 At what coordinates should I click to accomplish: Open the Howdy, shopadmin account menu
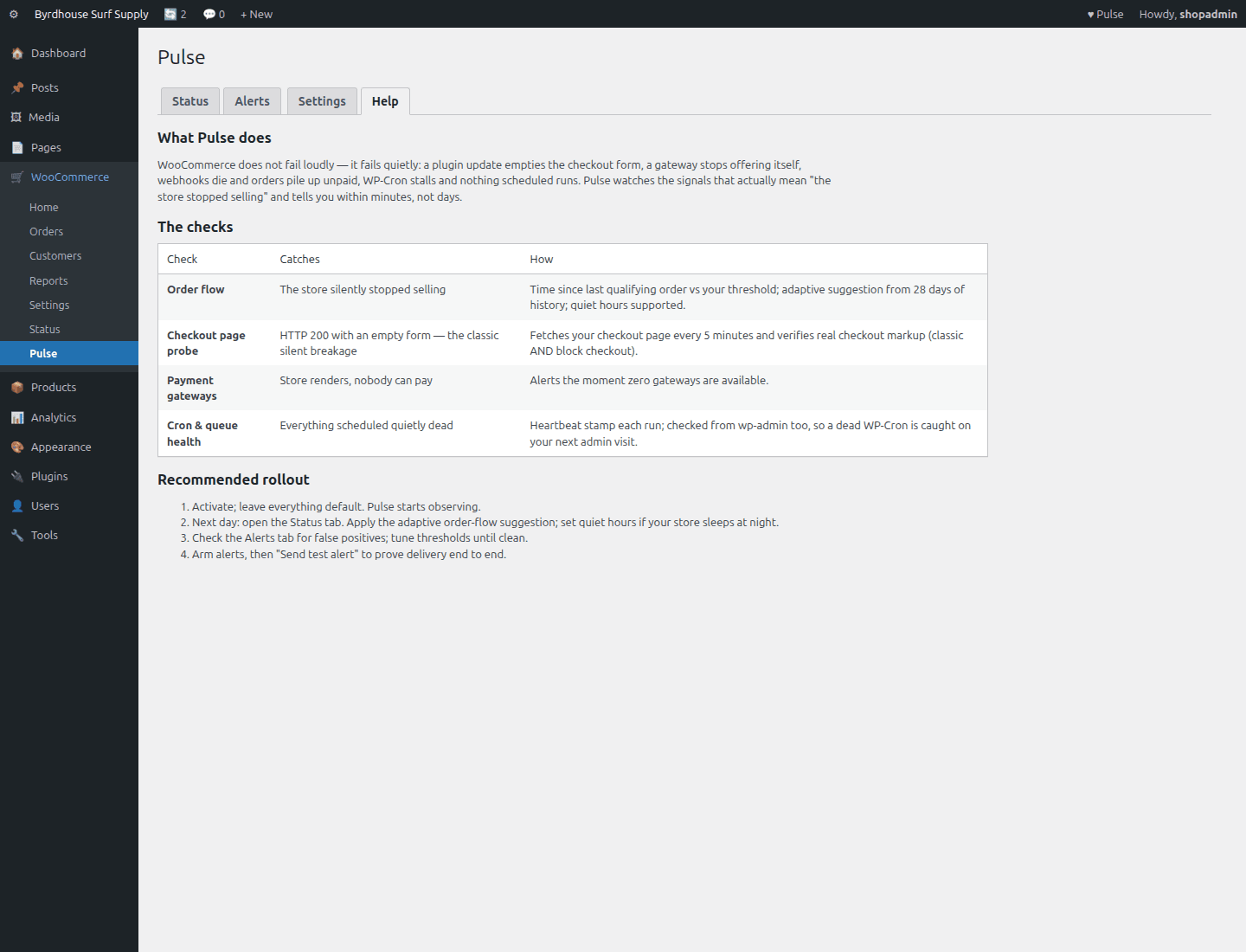tap(1188, 14)
